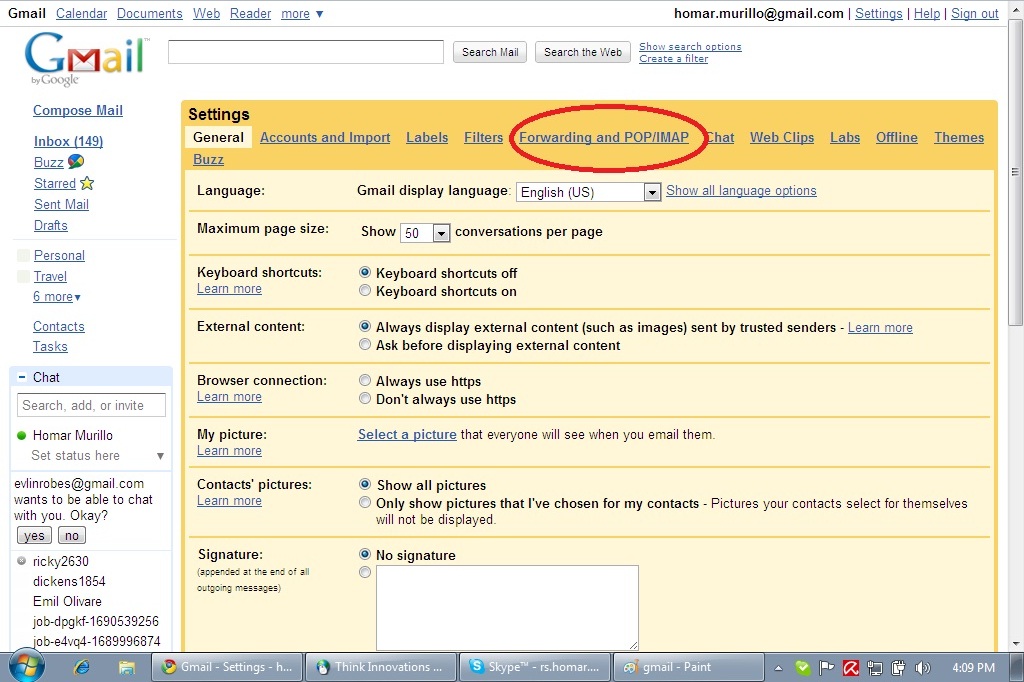Click the Action Center flag tray icon

point(827,668)
